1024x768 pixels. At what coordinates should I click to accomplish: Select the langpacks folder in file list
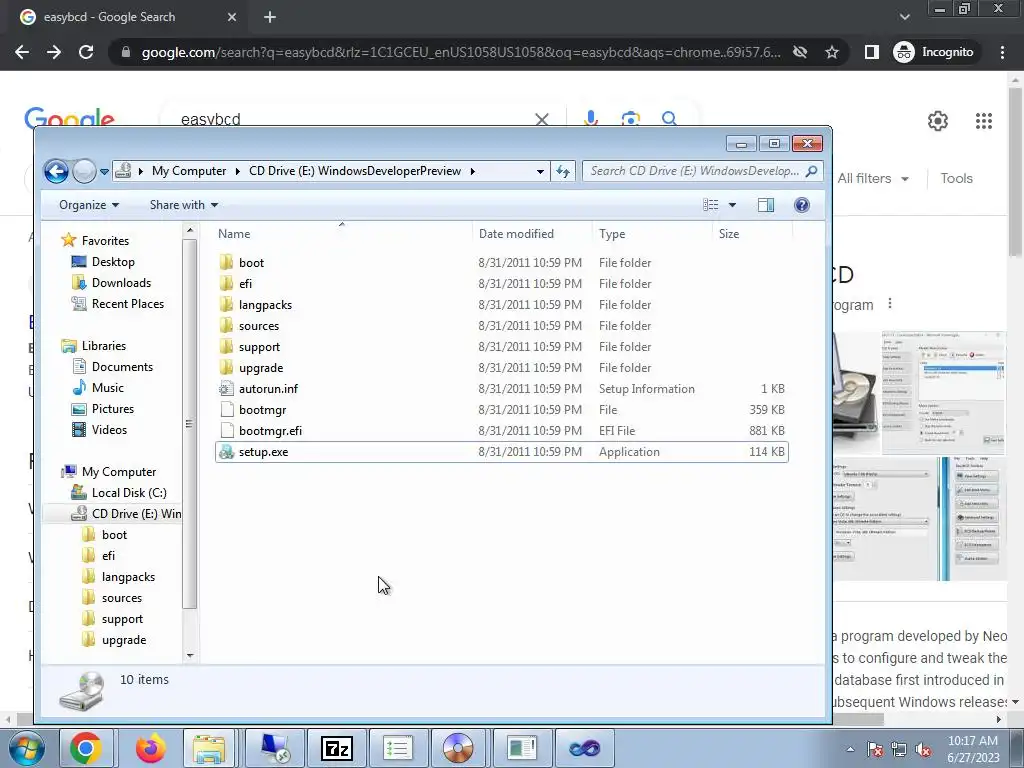[502, 304]
